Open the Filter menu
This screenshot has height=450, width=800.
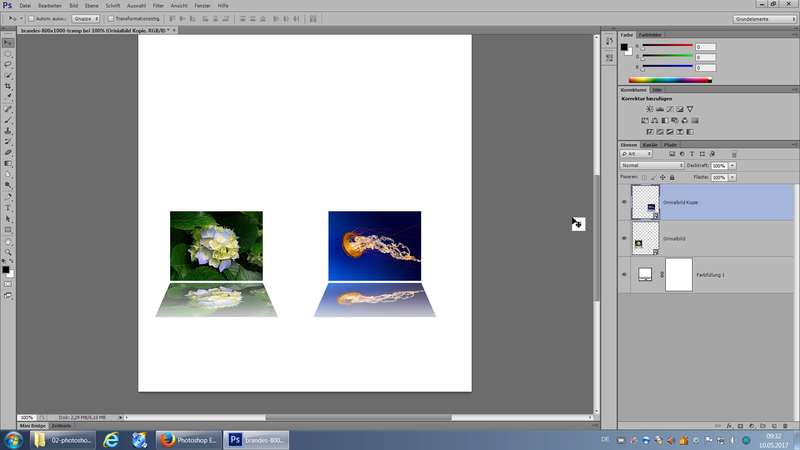159,6
